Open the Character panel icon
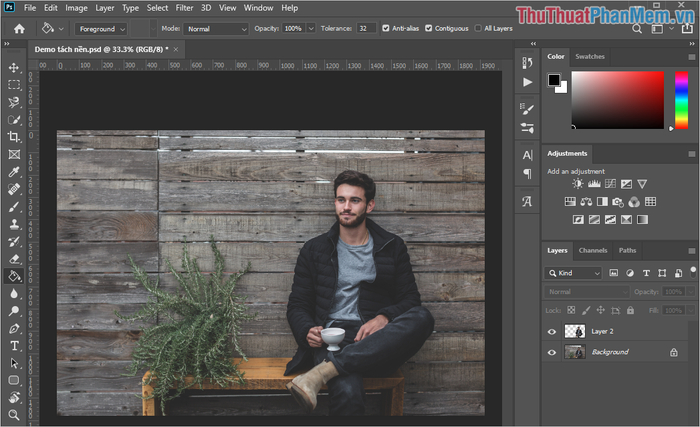Screen dimensions: 700x427 point(527,155)
